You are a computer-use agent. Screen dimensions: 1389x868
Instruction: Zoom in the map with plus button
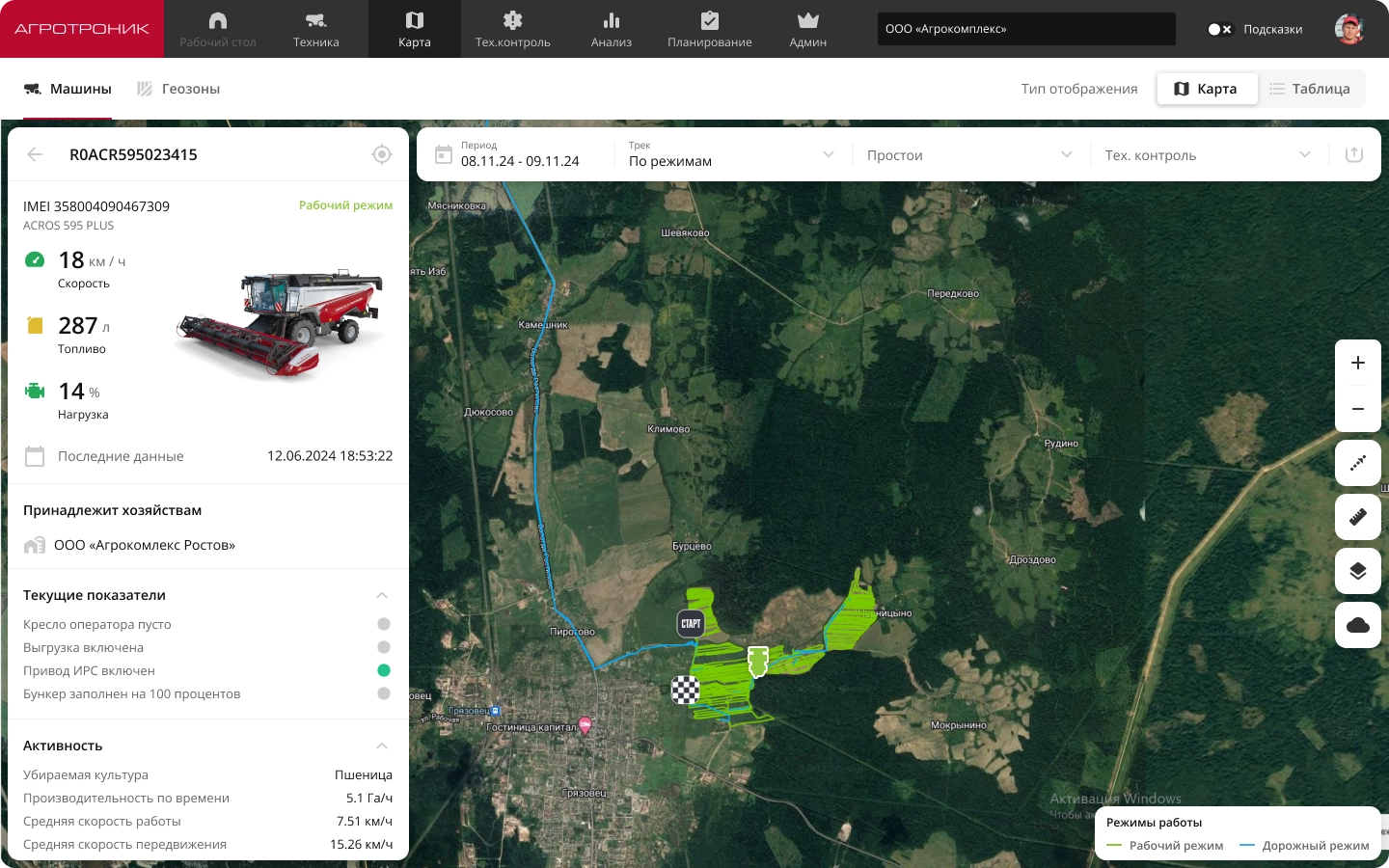[1357, 363]
